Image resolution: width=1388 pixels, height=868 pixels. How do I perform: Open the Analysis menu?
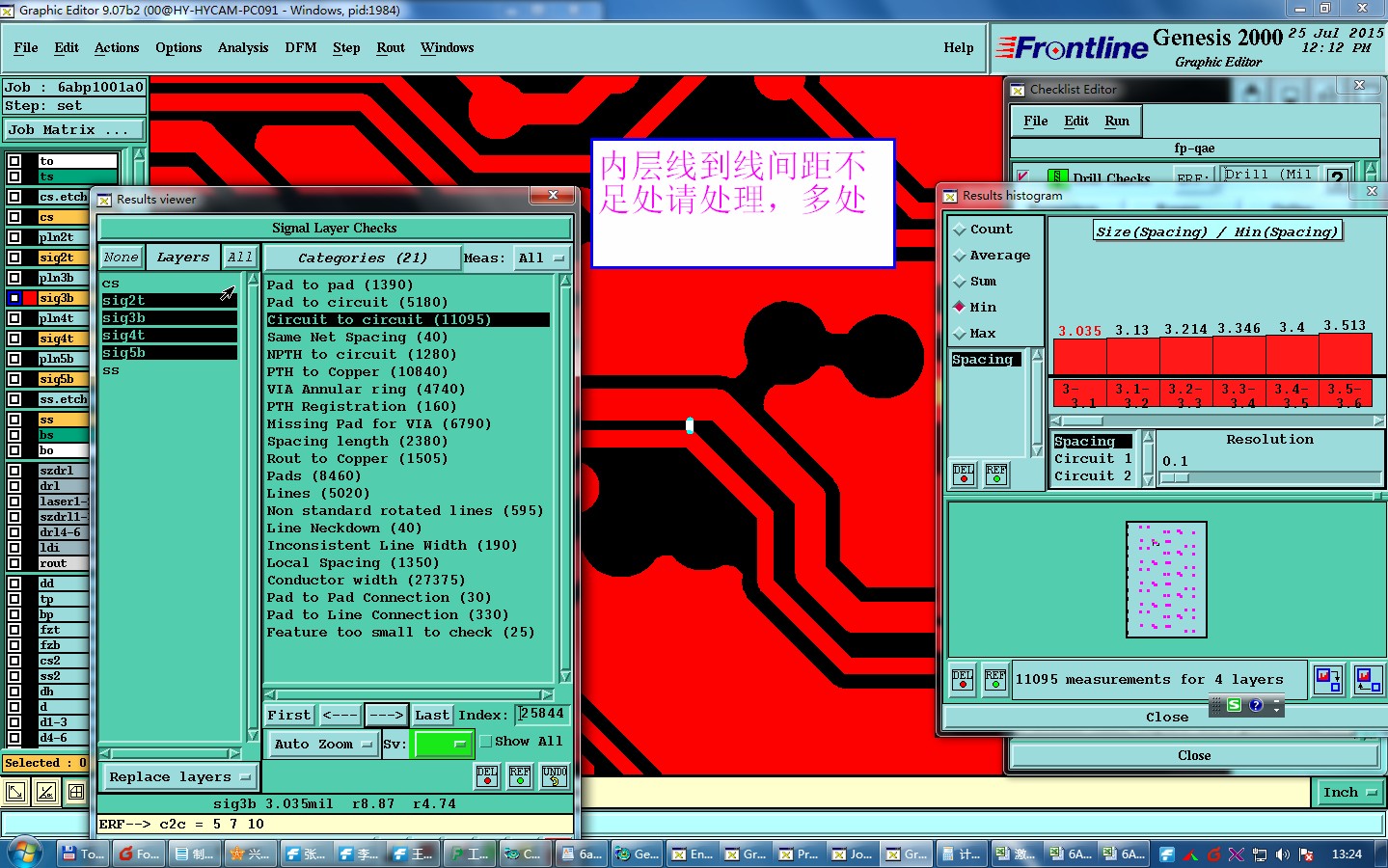pyautogui.click(x=243, y=47)
